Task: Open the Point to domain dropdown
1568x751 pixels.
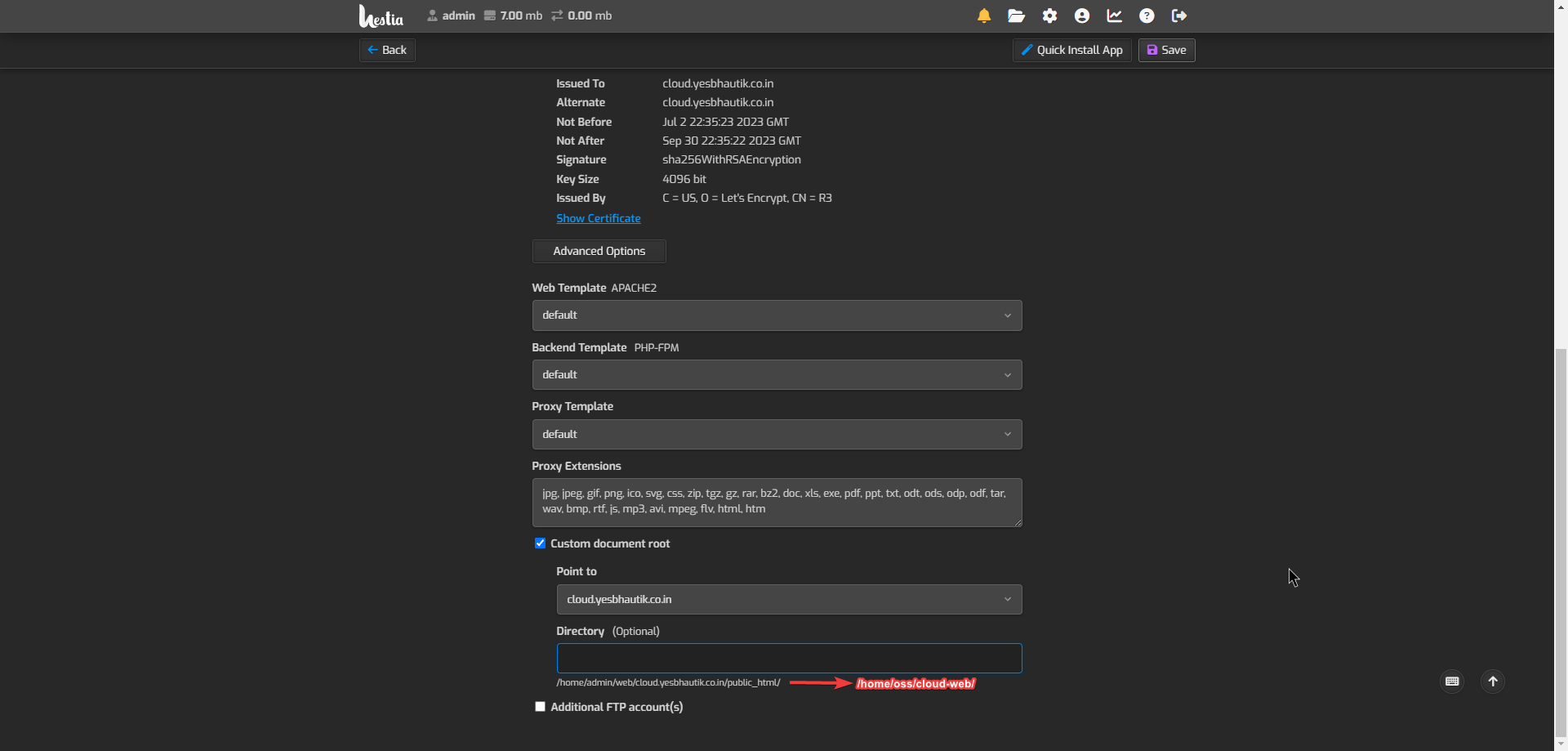Action: (x=789, y=600)
